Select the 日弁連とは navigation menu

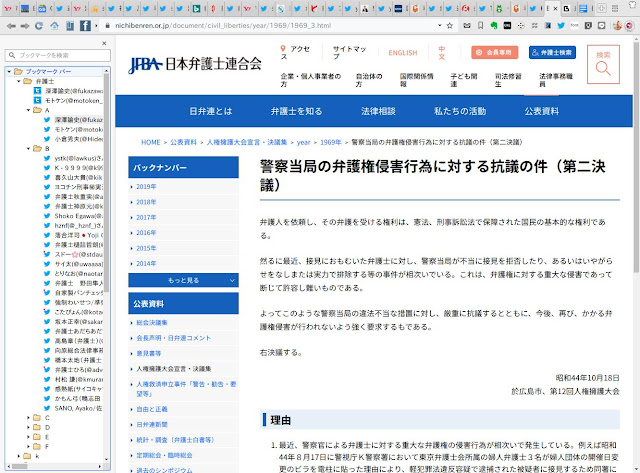tap(211, 111)
